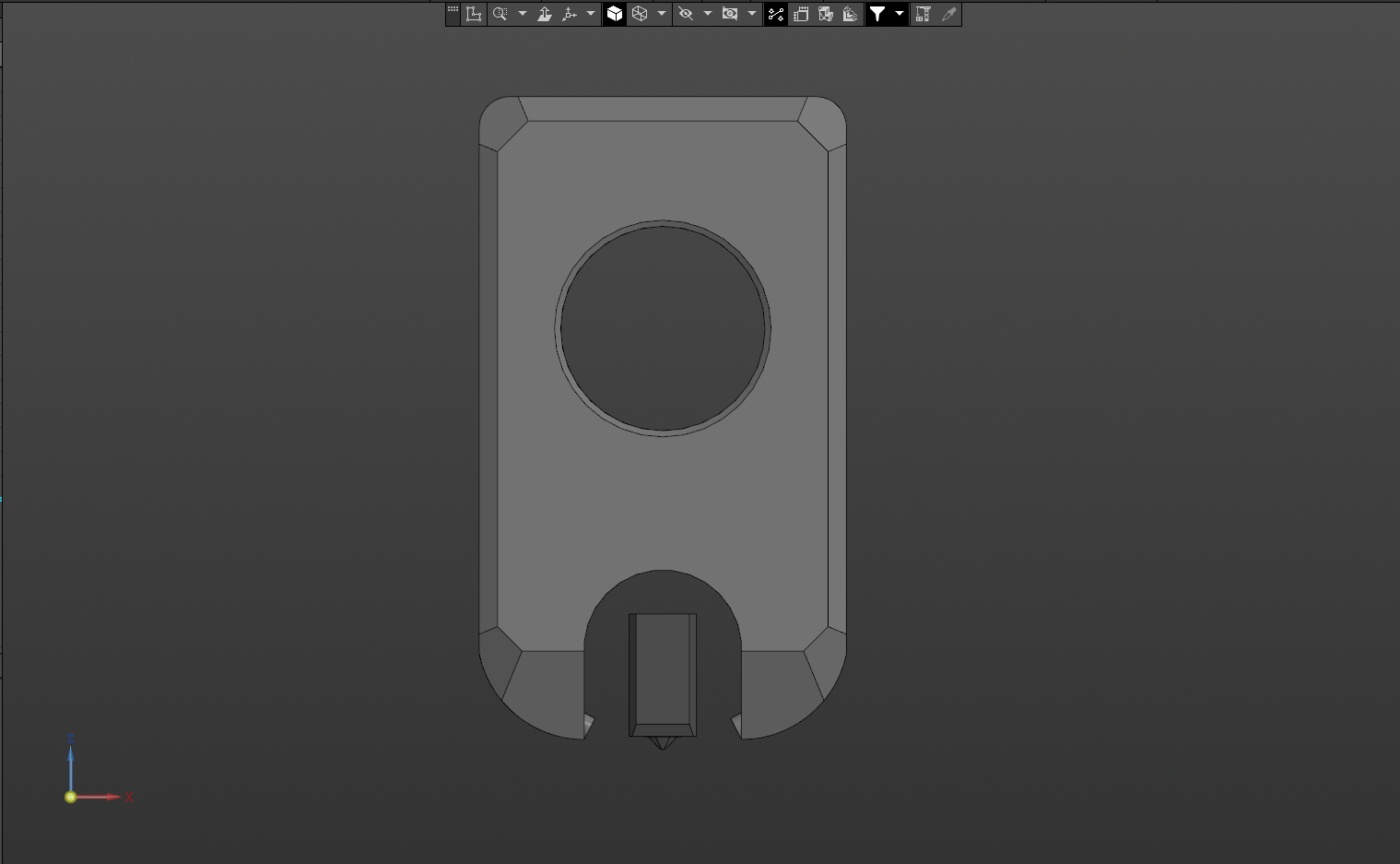Toggle the highlighted connected-nodes icon
Viewport: 1400px width, 864px height.
pyautogui.click(x=776, y=14)
